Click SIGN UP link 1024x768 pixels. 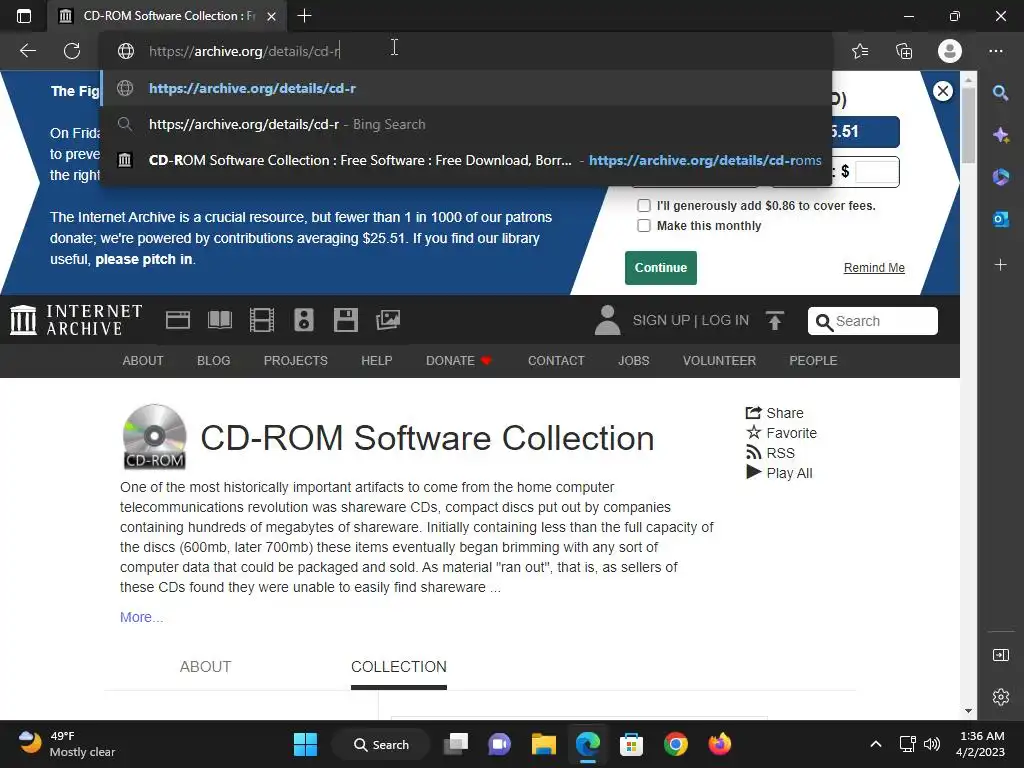tap(661, 321)
